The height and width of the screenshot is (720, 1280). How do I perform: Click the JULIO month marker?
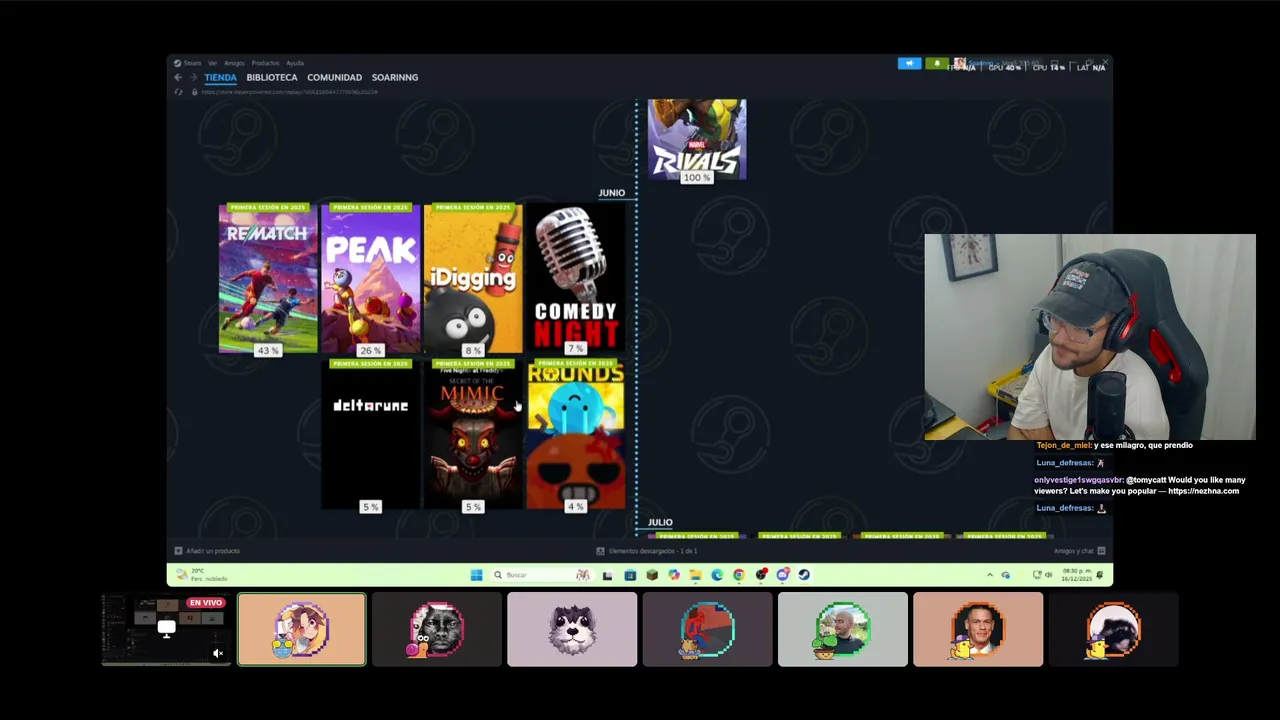pyautogui.click(x=660, y=522)
